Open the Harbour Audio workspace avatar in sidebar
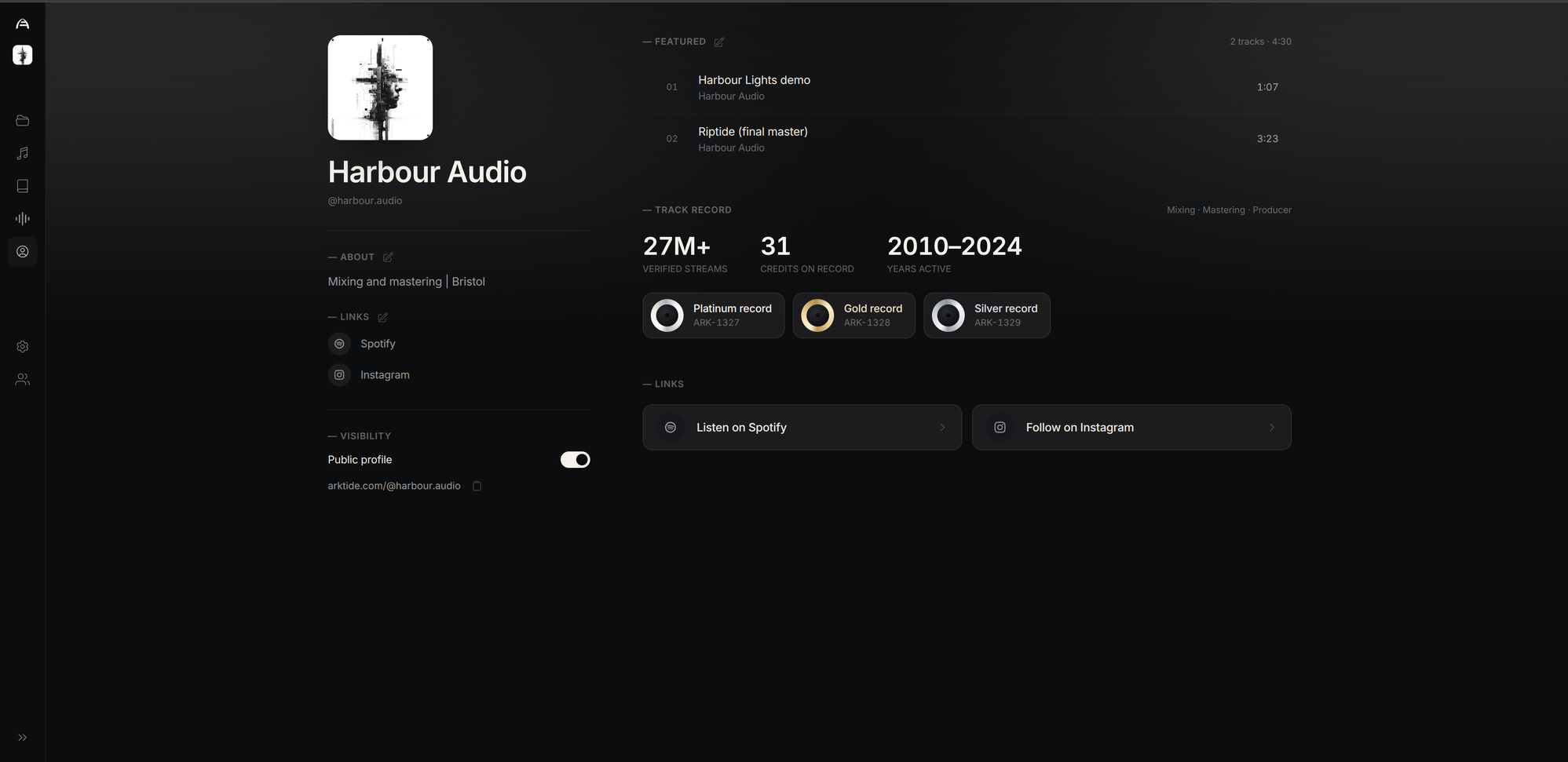 (x=23, y=55)
